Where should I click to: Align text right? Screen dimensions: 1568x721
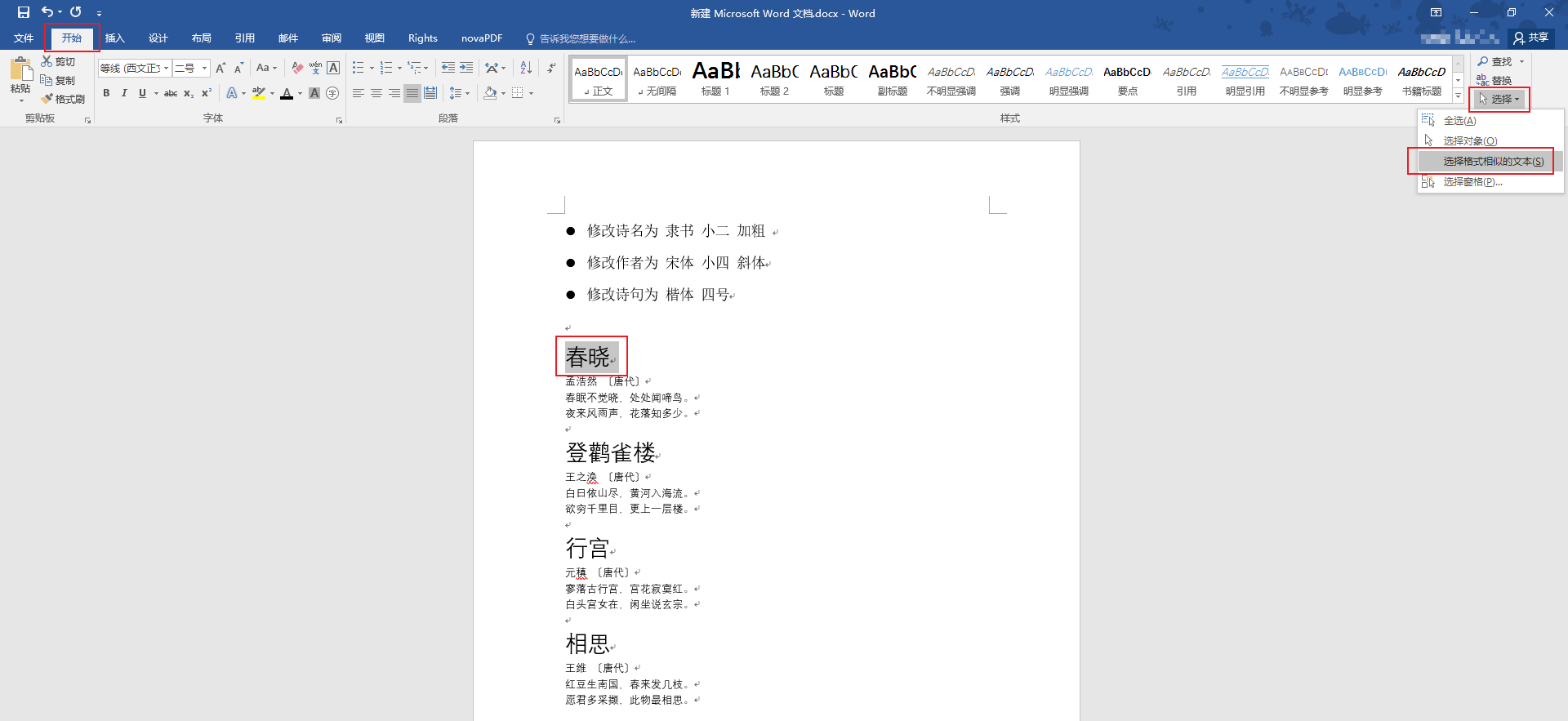(x=394, y=93)
